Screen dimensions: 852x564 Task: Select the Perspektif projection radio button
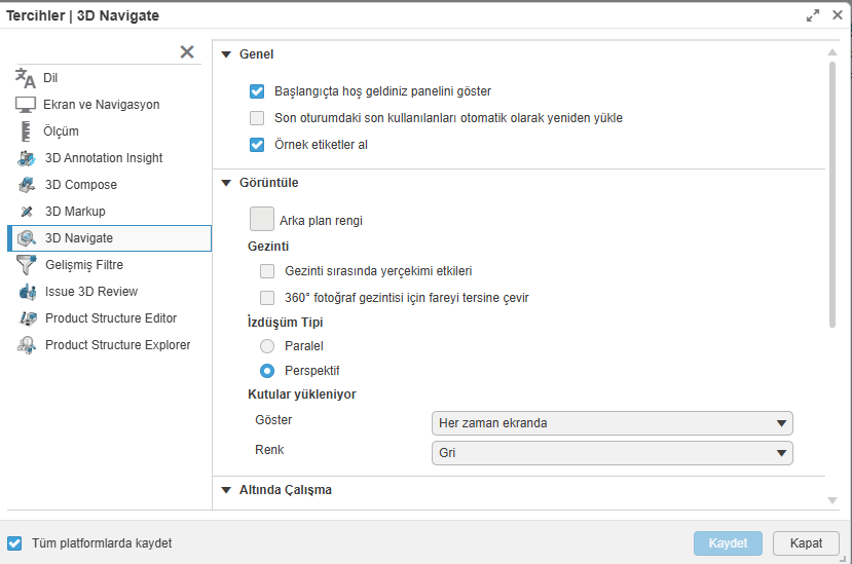click(267, 371)
